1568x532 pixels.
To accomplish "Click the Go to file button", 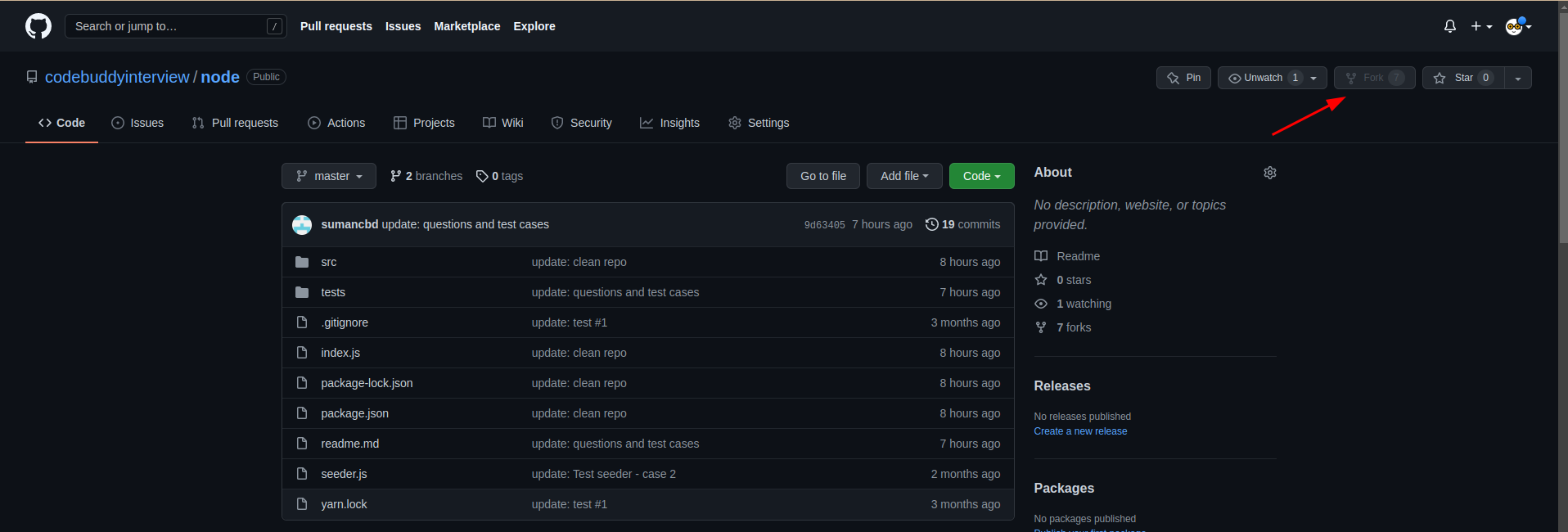I will 823,176.
